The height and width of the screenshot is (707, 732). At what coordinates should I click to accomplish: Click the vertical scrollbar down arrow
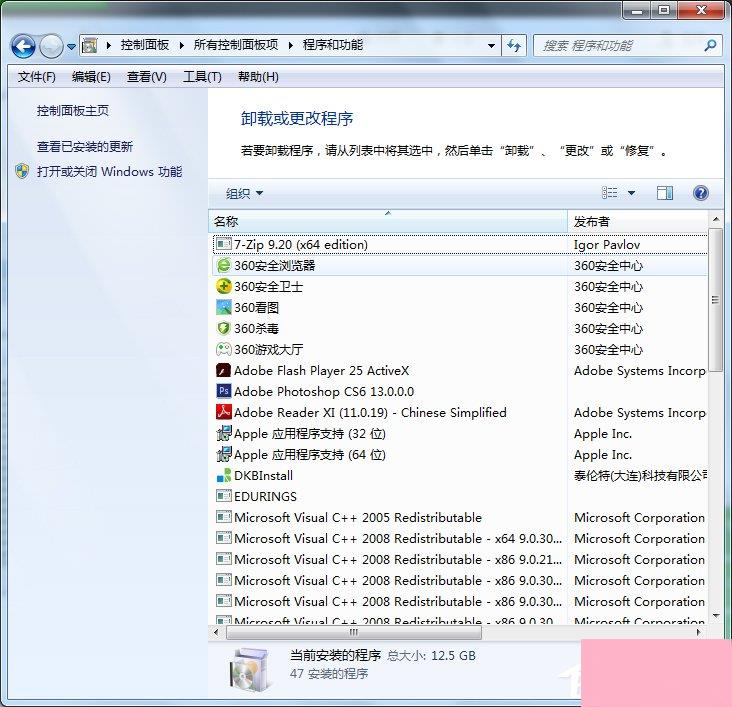point(715,615)
